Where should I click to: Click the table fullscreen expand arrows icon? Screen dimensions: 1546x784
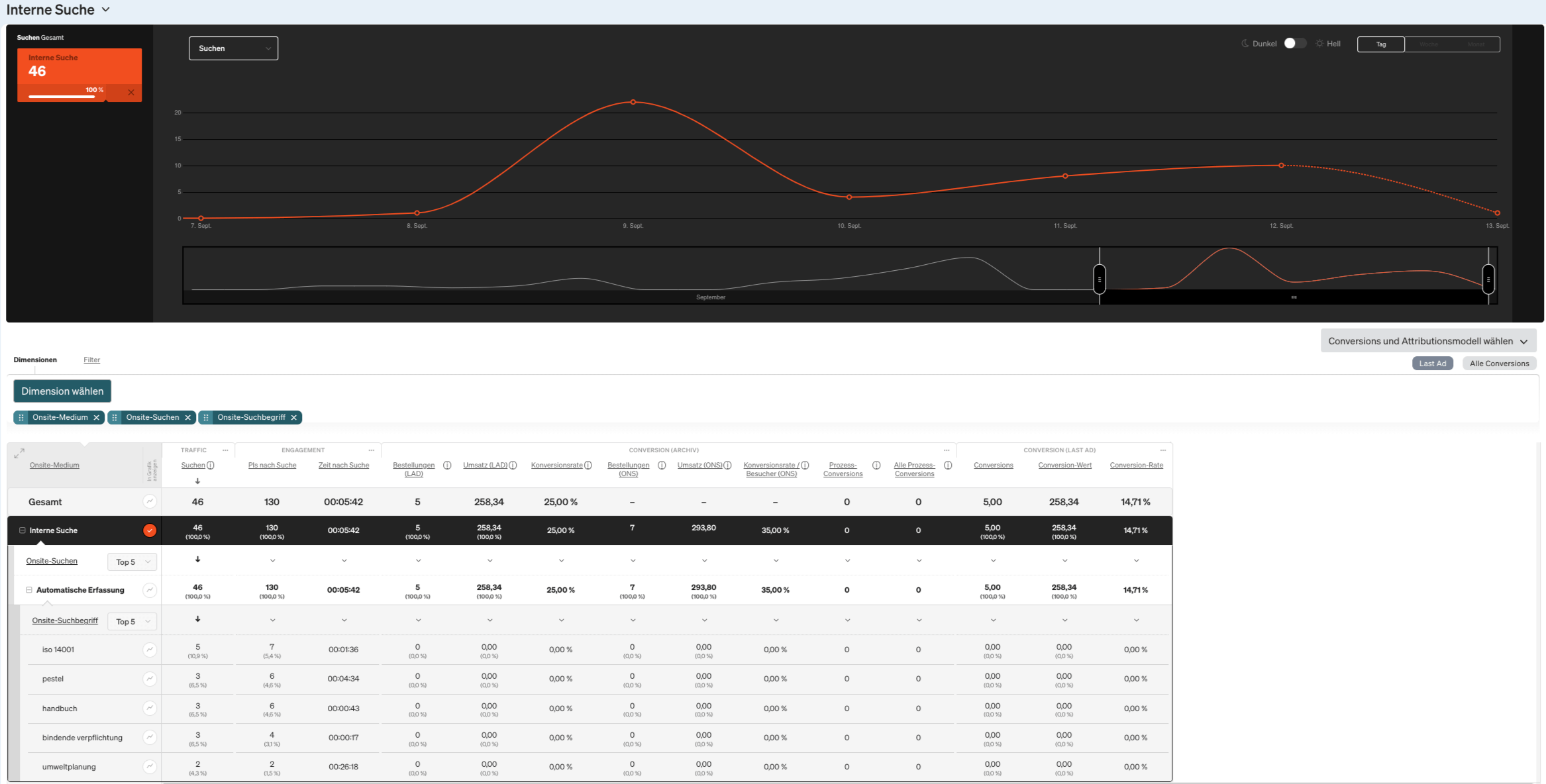tap(19, 454)
